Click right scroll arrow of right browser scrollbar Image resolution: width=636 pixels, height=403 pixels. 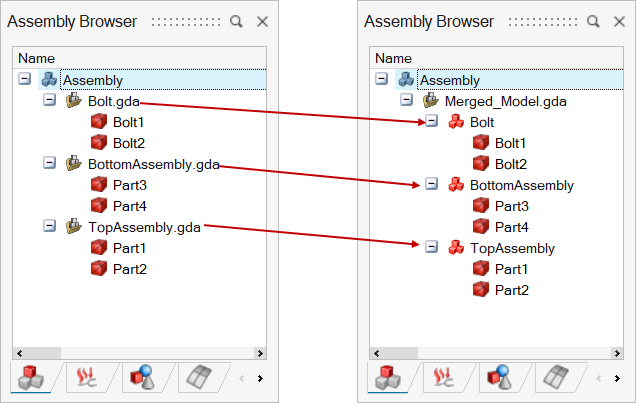tap(617, 353)
